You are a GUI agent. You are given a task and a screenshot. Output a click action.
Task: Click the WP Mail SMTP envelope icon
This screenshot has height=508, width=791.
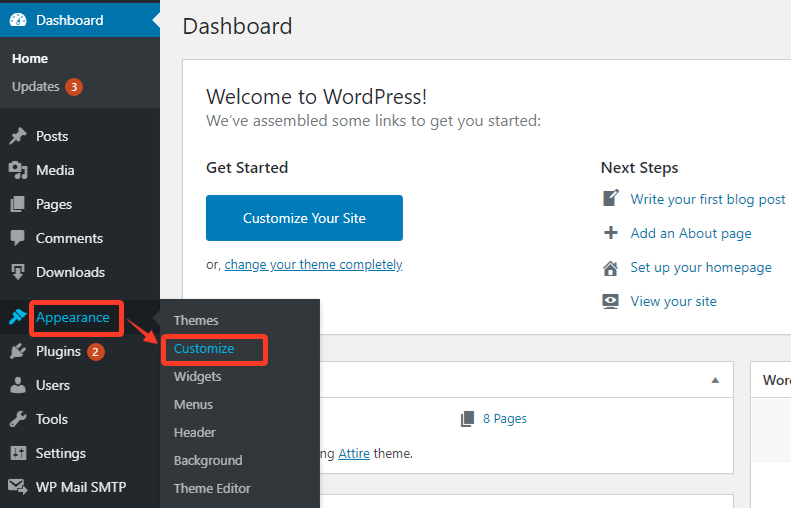point(18,487)
